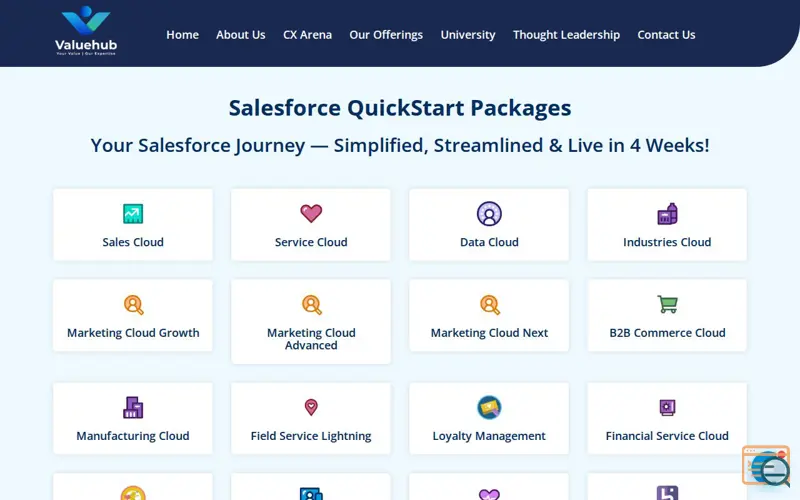
Task: Open Thought Leadership menu
Action: (566, 35)
